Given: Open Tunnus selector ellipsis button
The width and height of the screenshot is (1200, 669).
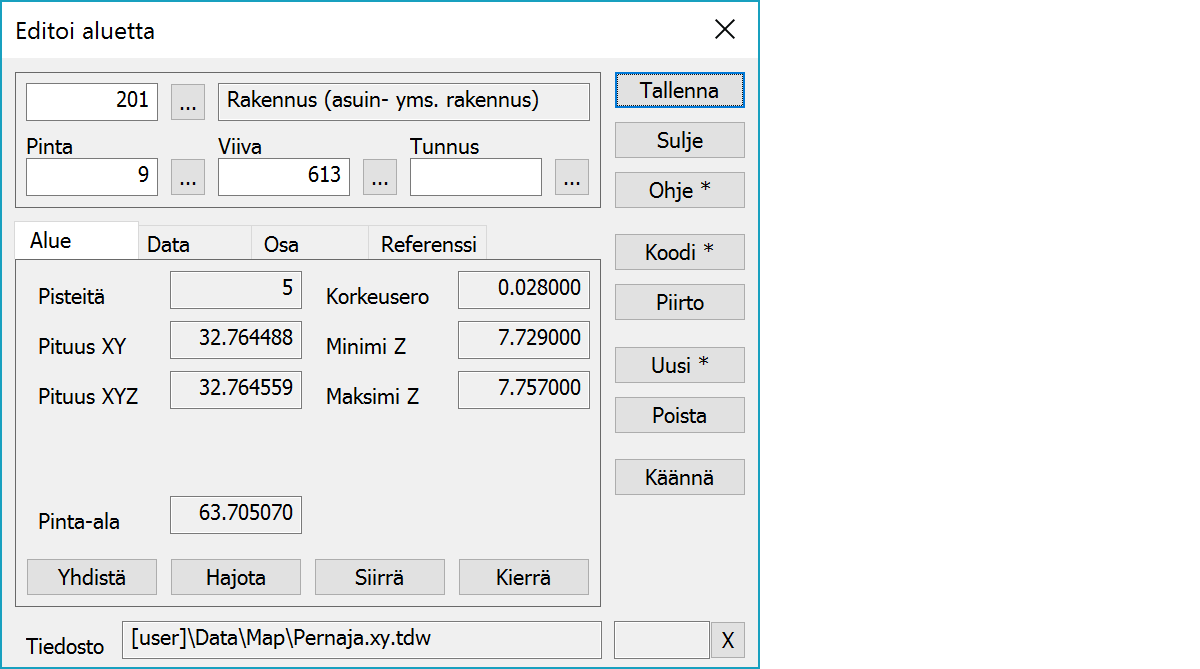Looking at the screenshot, I should click(571, 177).
